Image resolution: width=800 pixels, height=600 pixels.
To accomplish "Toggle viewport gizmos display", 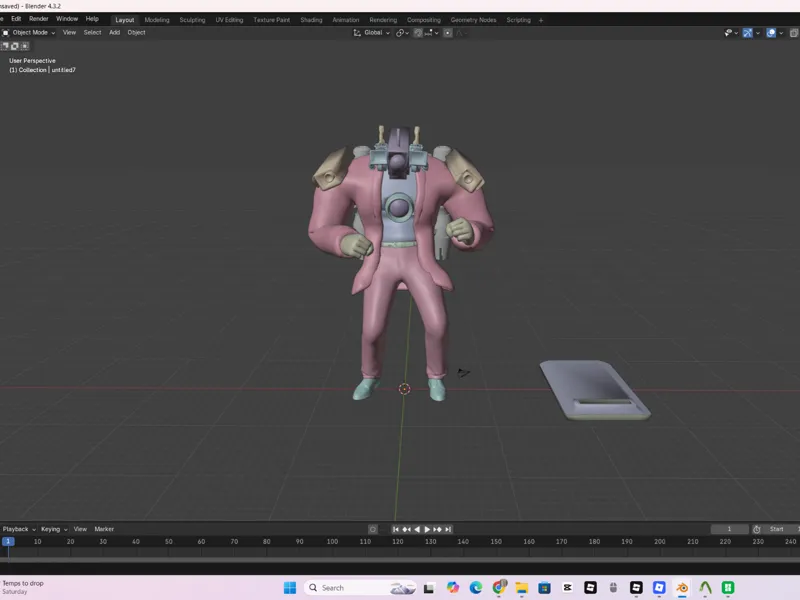I will [x=747, y=33].
